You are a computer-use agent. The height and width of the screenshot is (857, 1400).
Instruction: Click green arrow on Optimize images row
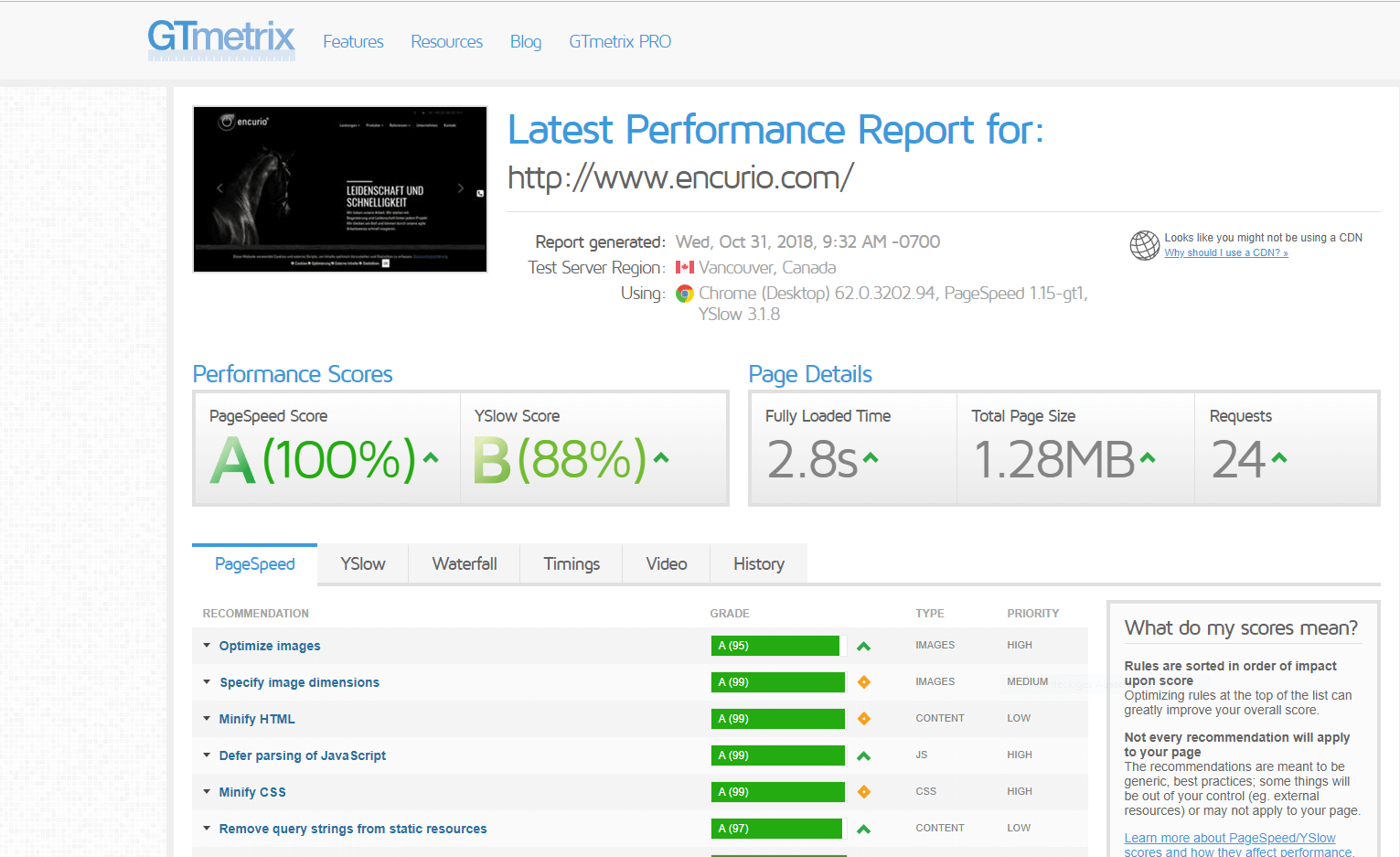(863, 647)
